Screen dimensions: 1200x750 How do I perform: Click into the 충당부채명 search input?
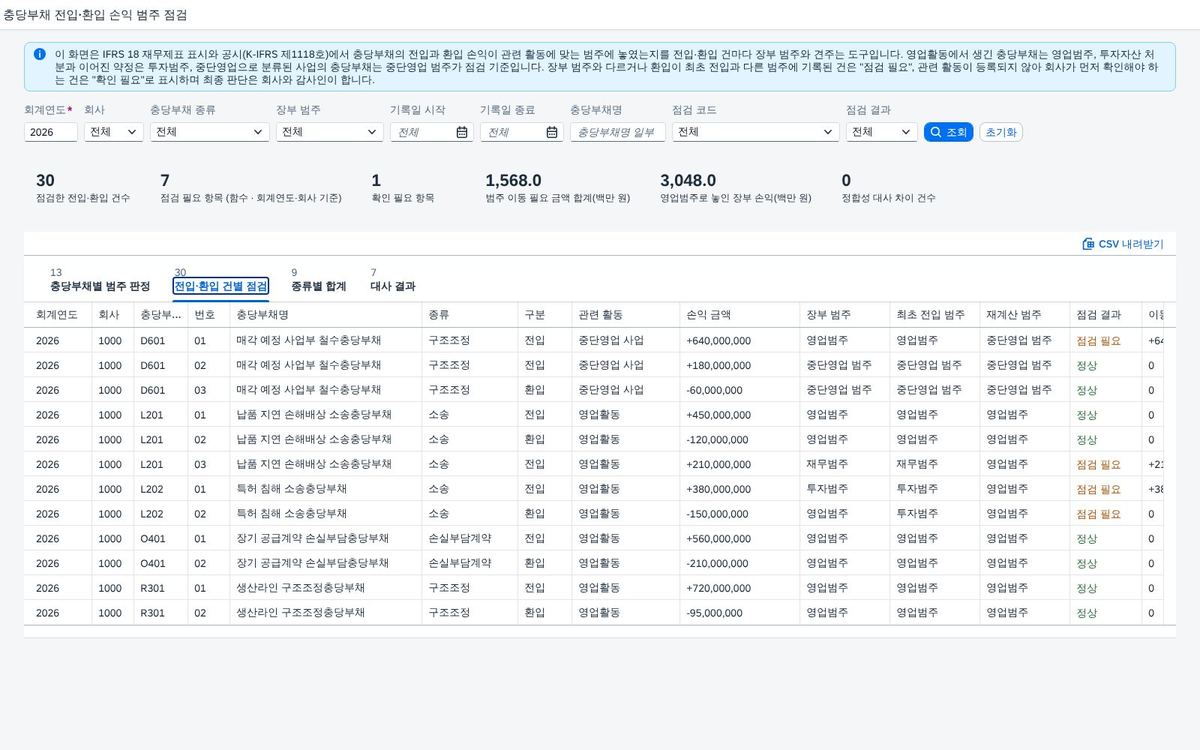click(x=618, y=132)
